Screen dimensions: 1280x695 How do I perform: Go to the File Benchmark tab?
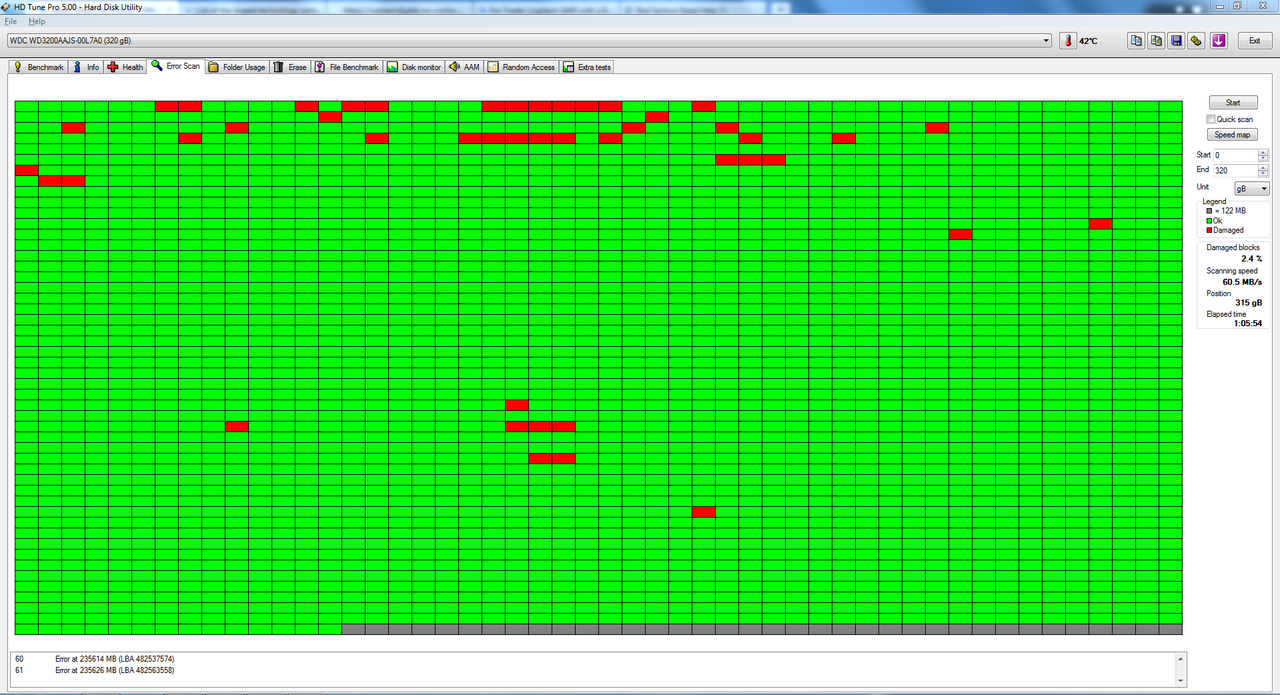coord(346,67)
